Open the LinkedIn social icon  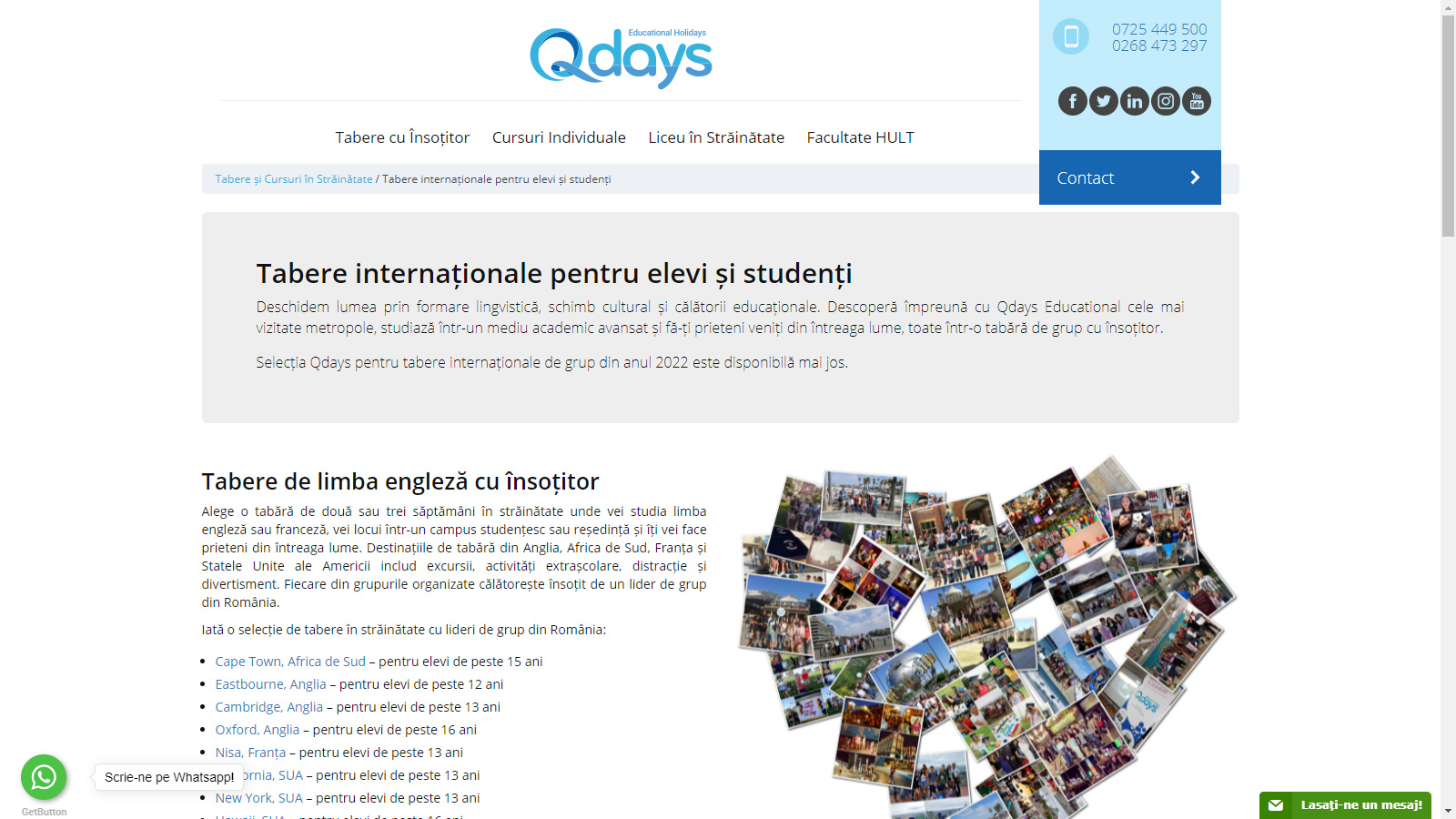[1134, 101]
